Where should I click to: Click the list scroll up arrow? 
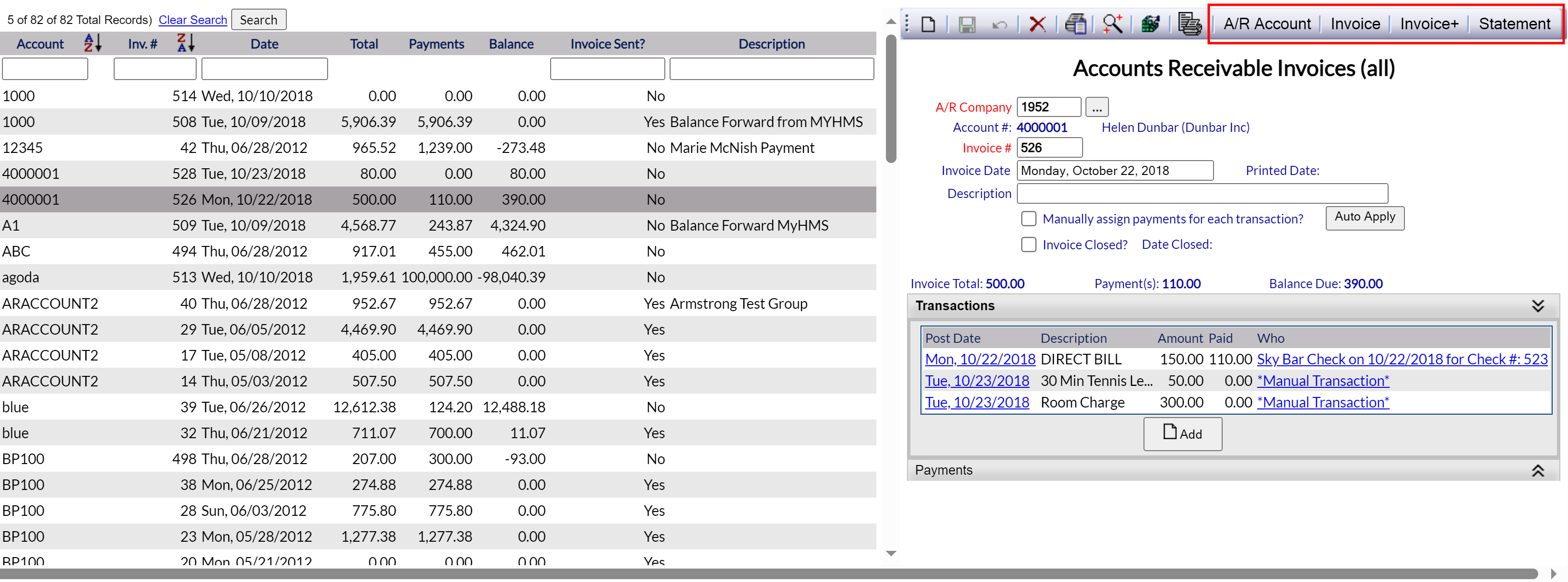click(891, 22)
